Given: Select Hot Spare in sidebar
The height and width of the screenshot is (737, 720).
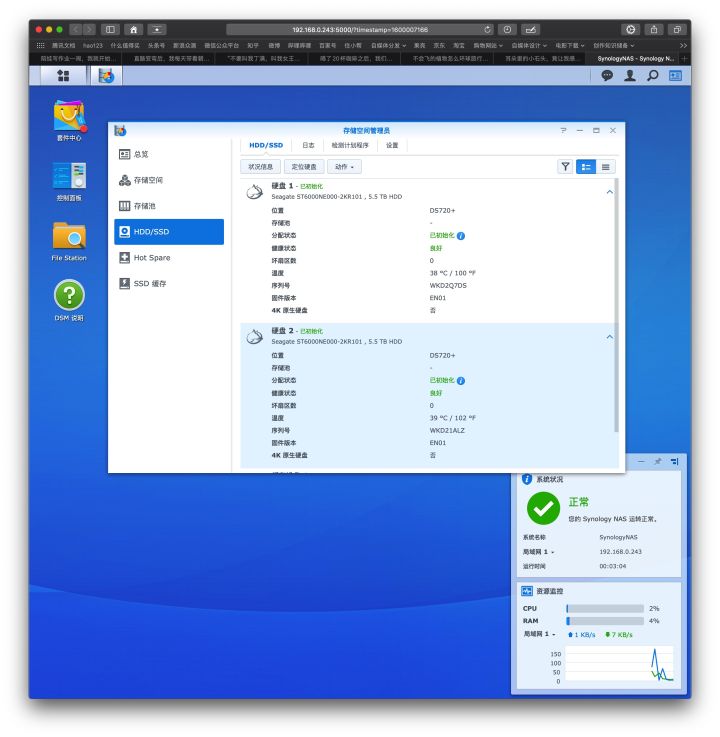Looking at the screenshot, I should point(169,258).
